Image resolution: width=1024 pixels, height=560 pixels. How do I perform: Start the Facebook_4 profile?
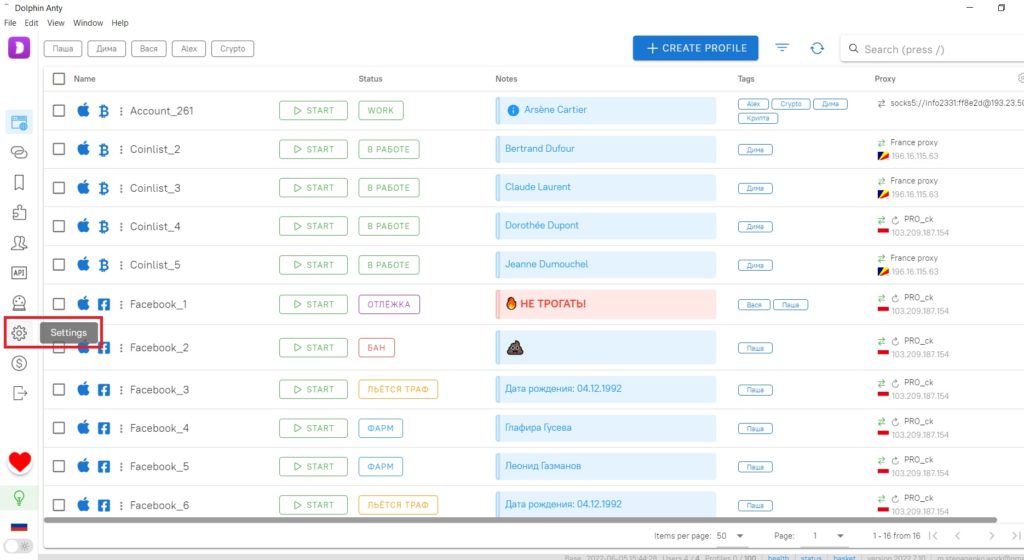[x=313, y=428]
